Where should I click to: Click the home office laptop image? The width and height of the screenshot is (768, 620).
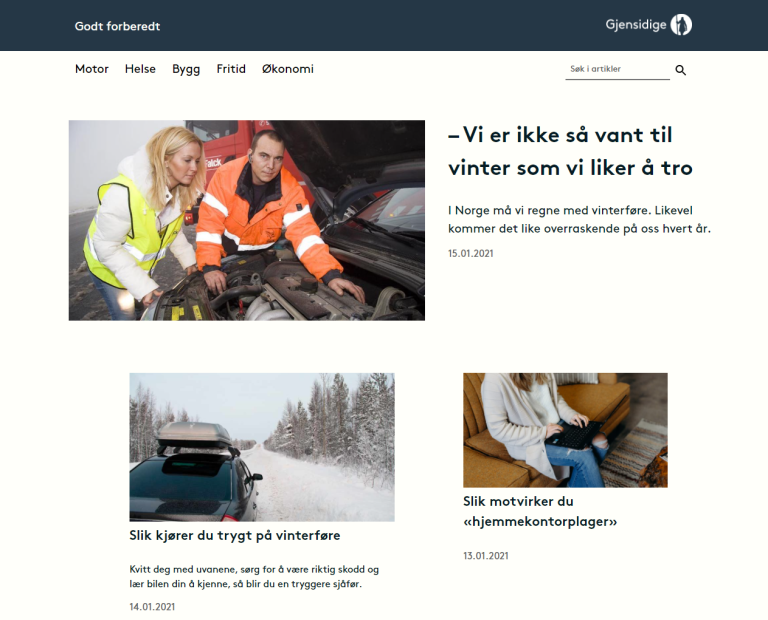pos(565,430)
